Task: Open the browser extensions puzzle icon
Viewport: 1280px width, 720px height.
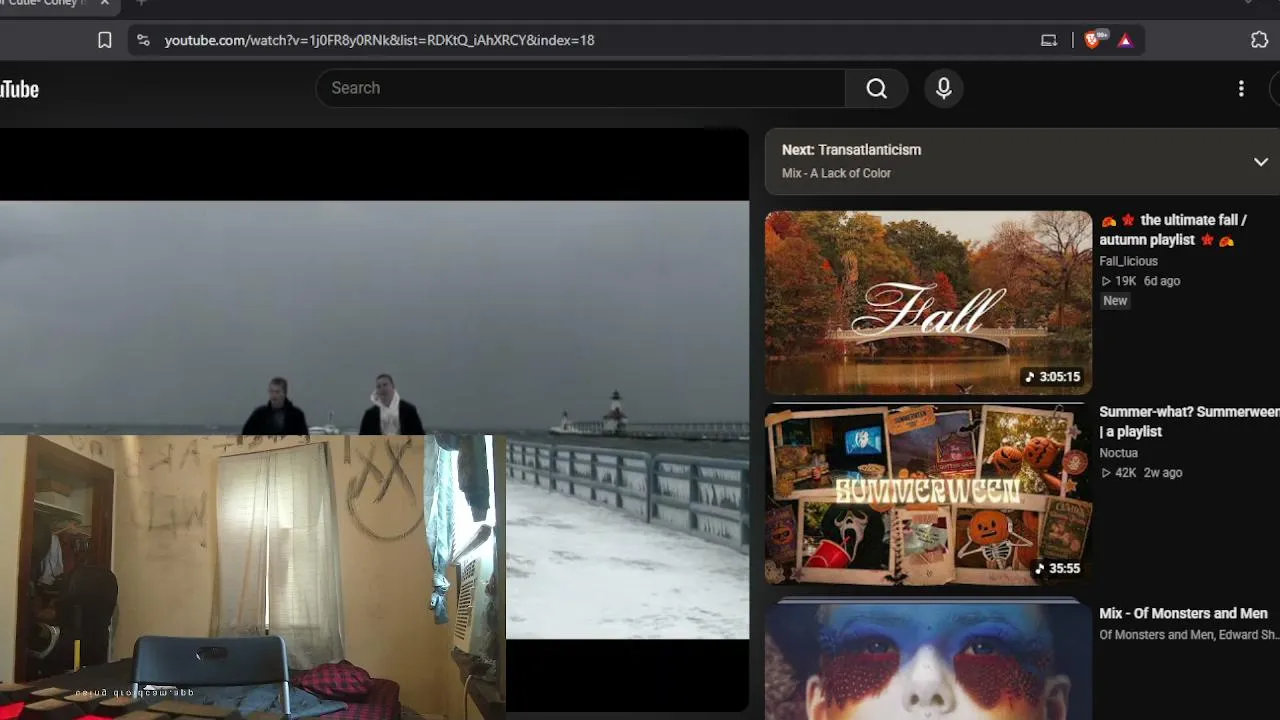Action: point(1259,40)
